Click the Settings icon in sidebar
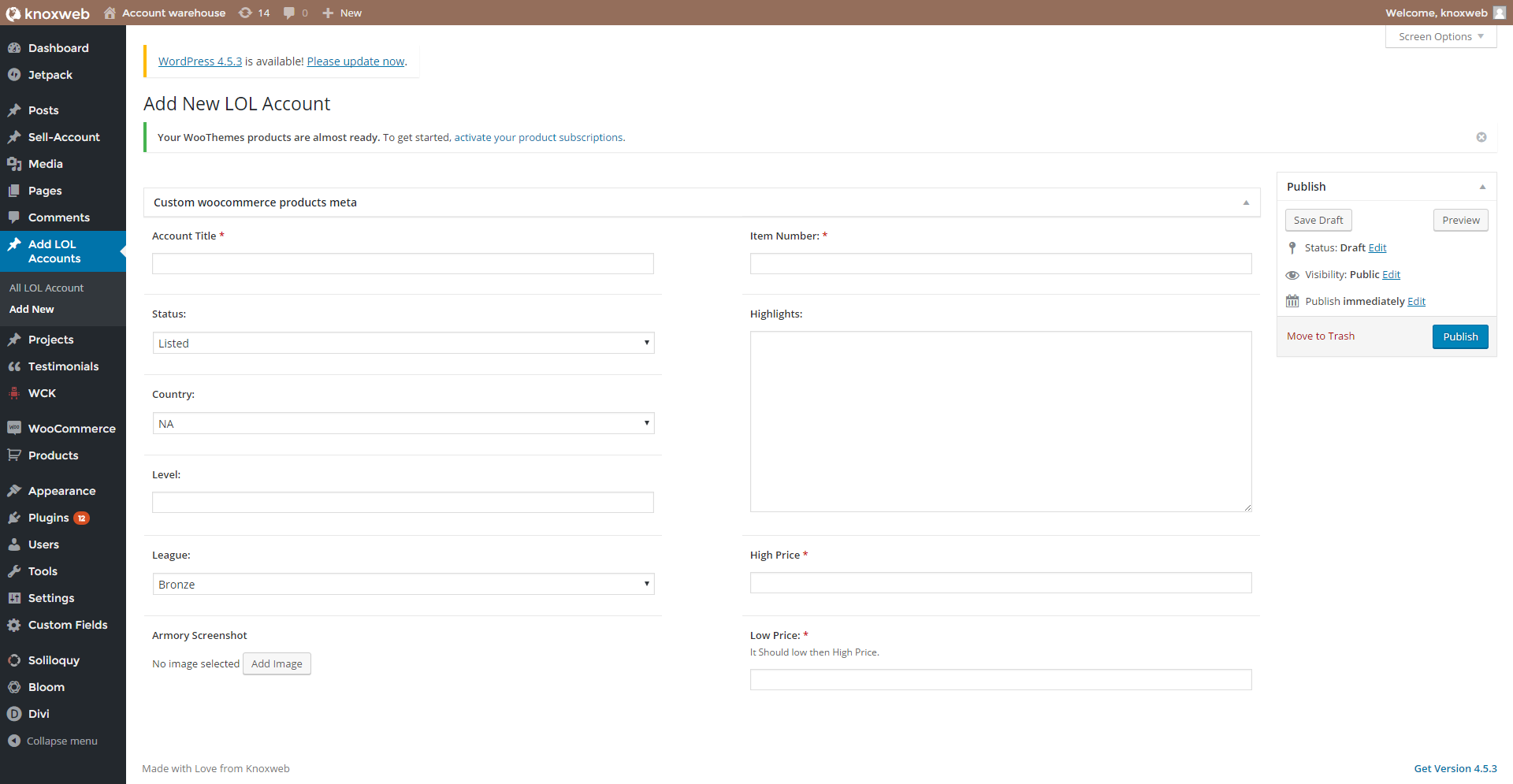 (14, 598)
